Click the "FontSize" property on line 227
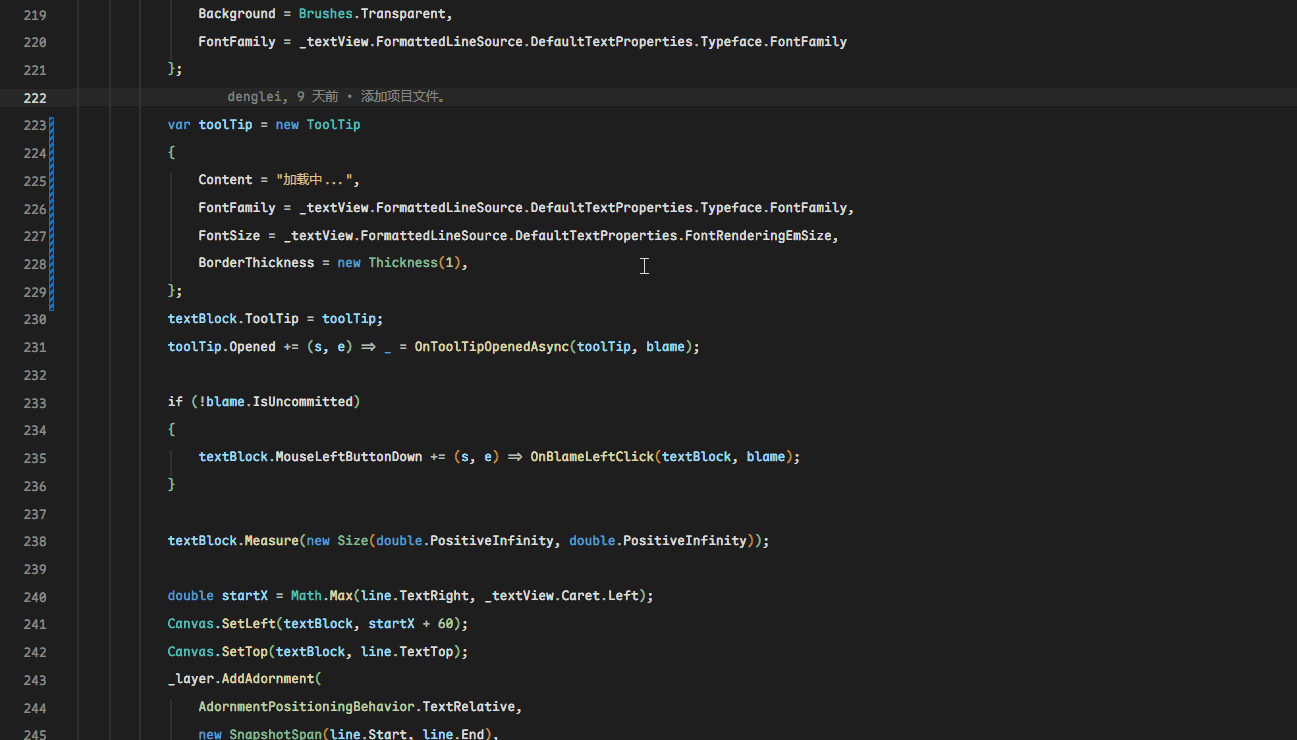1297x740 pixels. click(229, 236)
